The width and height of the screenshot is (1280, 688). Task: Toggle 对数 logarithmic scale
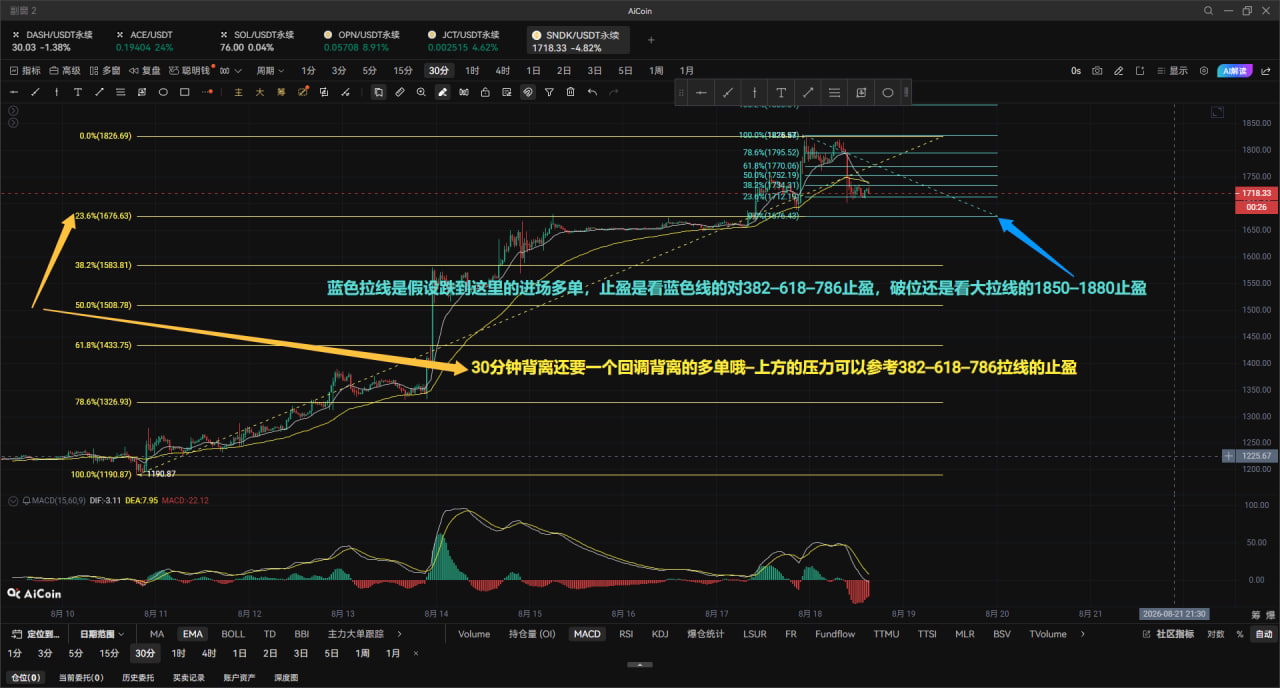pos(1215,634)
